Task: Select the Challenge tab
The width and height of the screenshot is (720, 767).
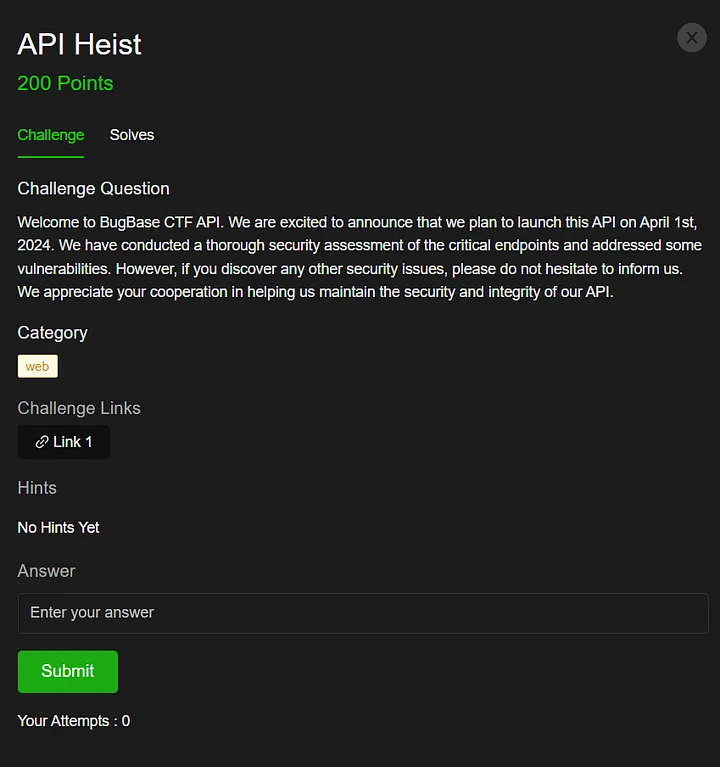Action: (51, 135)
